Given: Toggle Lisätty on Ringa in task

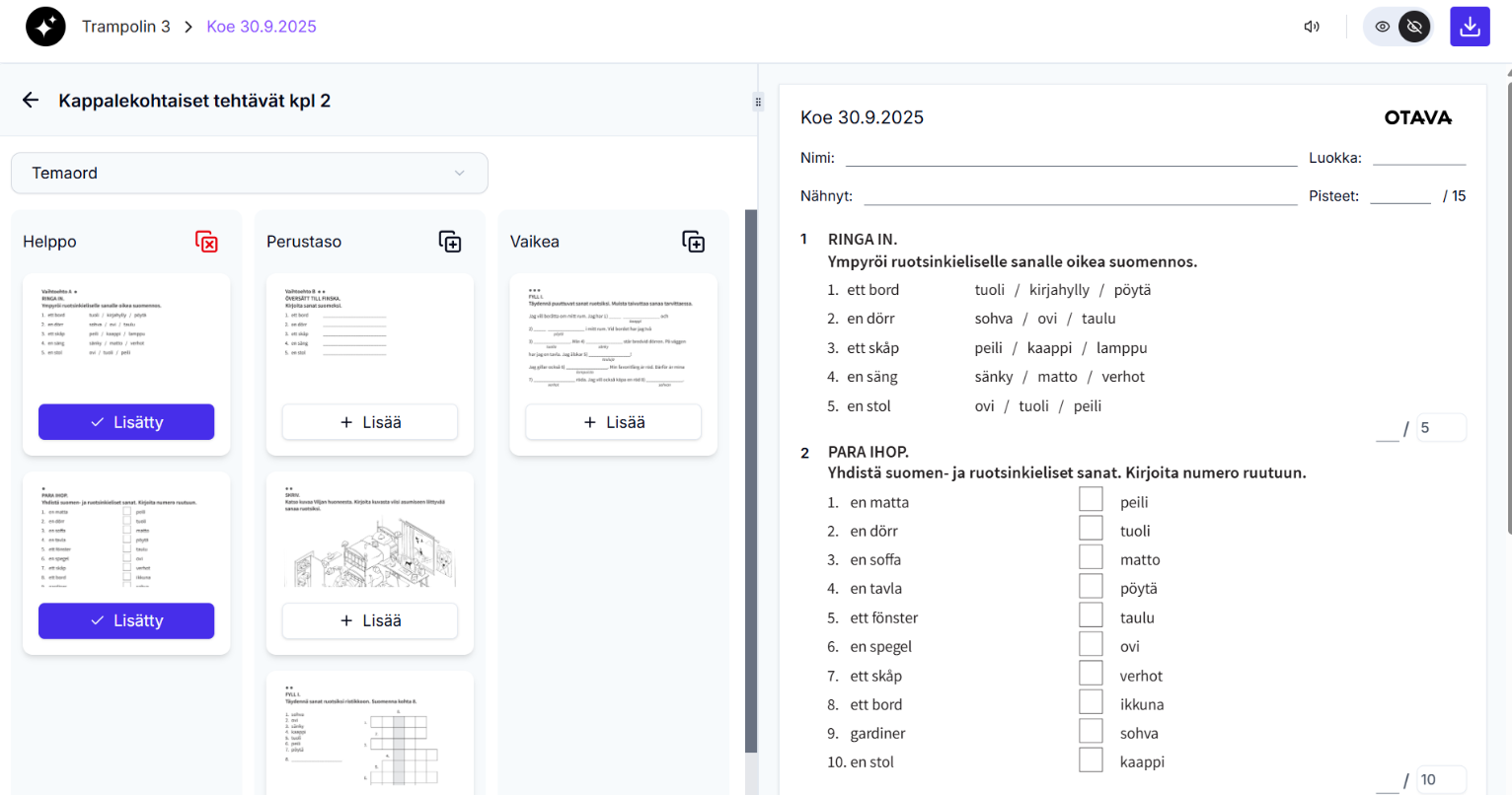Looking at the screenshot, I should pos(126,422).
